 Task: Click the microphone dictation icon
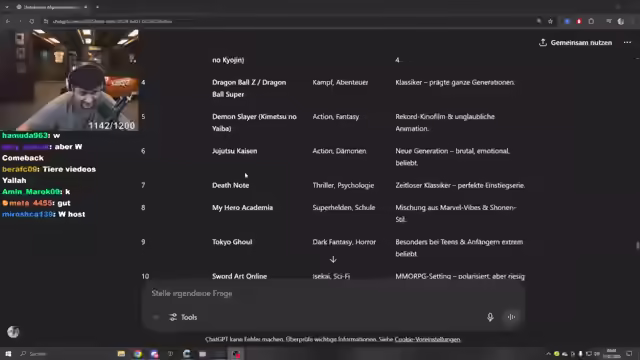tap(490, 317)
